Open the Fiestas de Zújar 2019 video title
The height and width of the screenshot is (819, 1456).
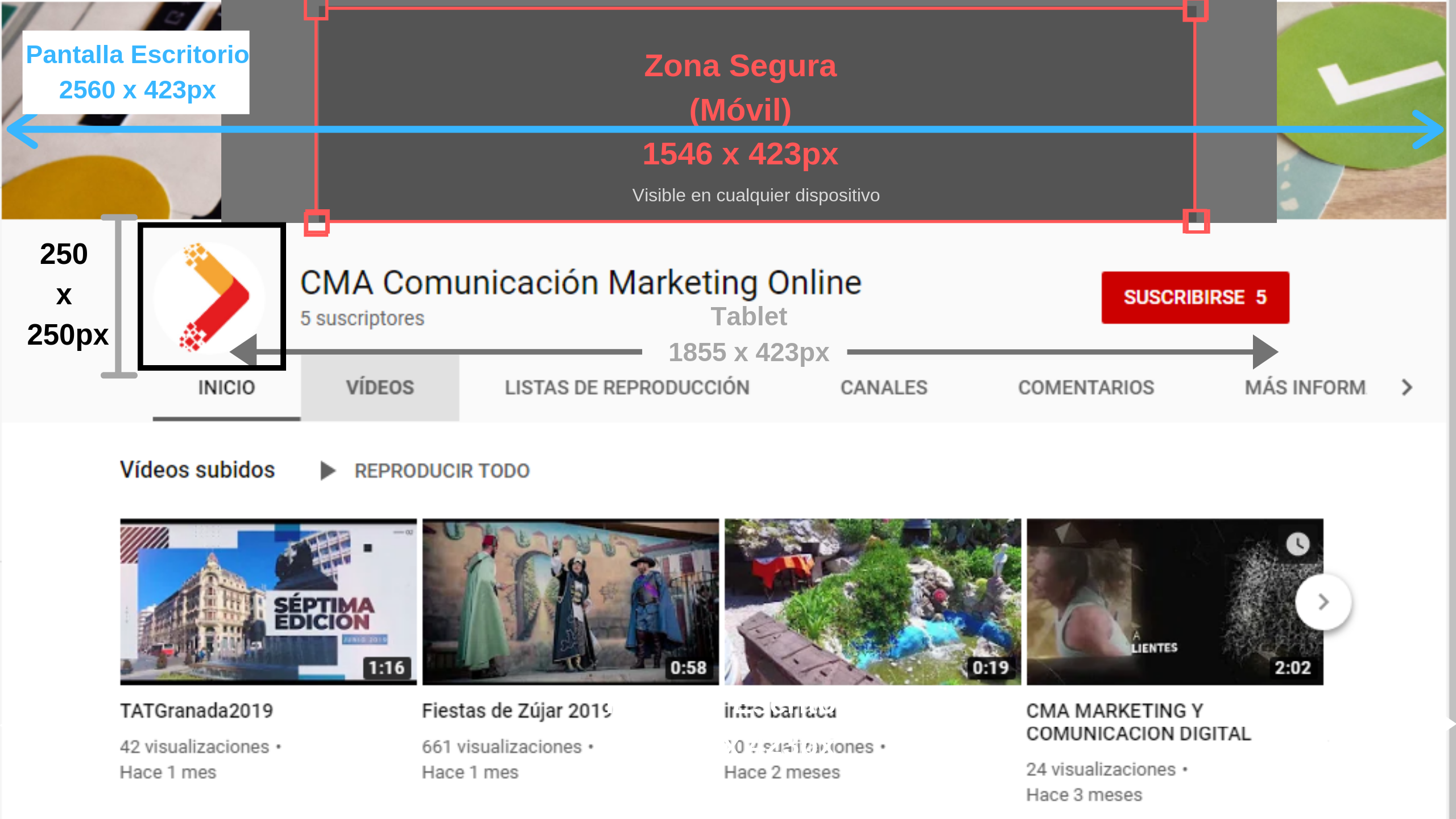(x=516, y=711)
